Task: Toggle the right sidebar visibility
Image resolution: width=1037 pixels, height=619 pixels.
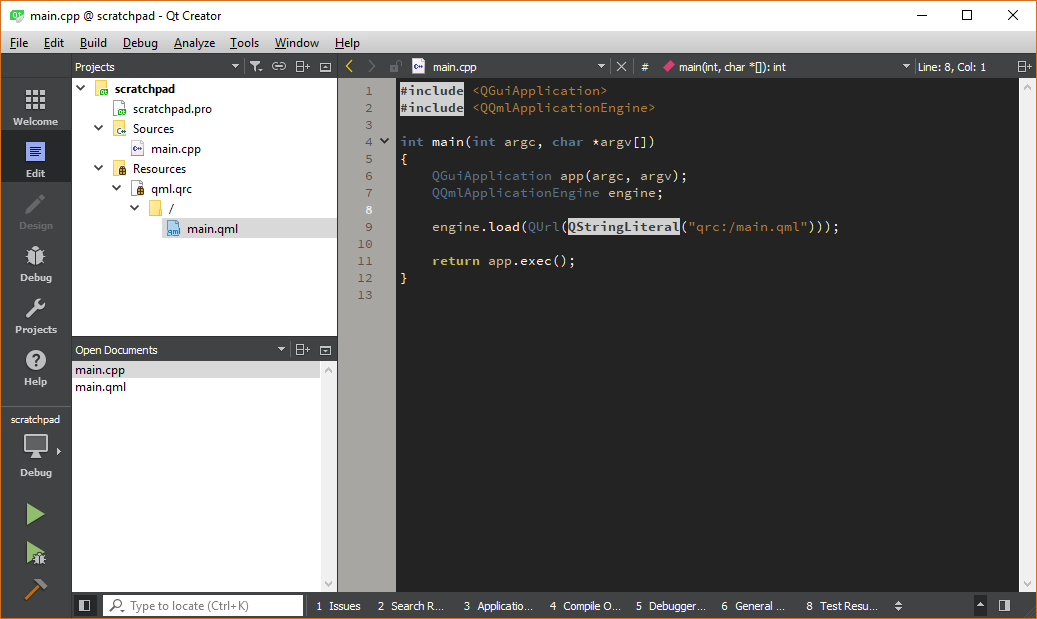Action: (x=1005, y=606)
